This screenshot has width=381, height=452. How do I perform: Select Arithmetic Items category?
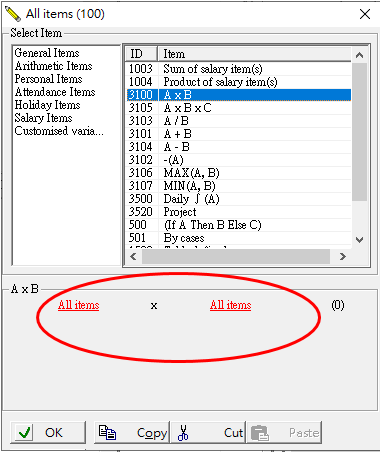53,66
